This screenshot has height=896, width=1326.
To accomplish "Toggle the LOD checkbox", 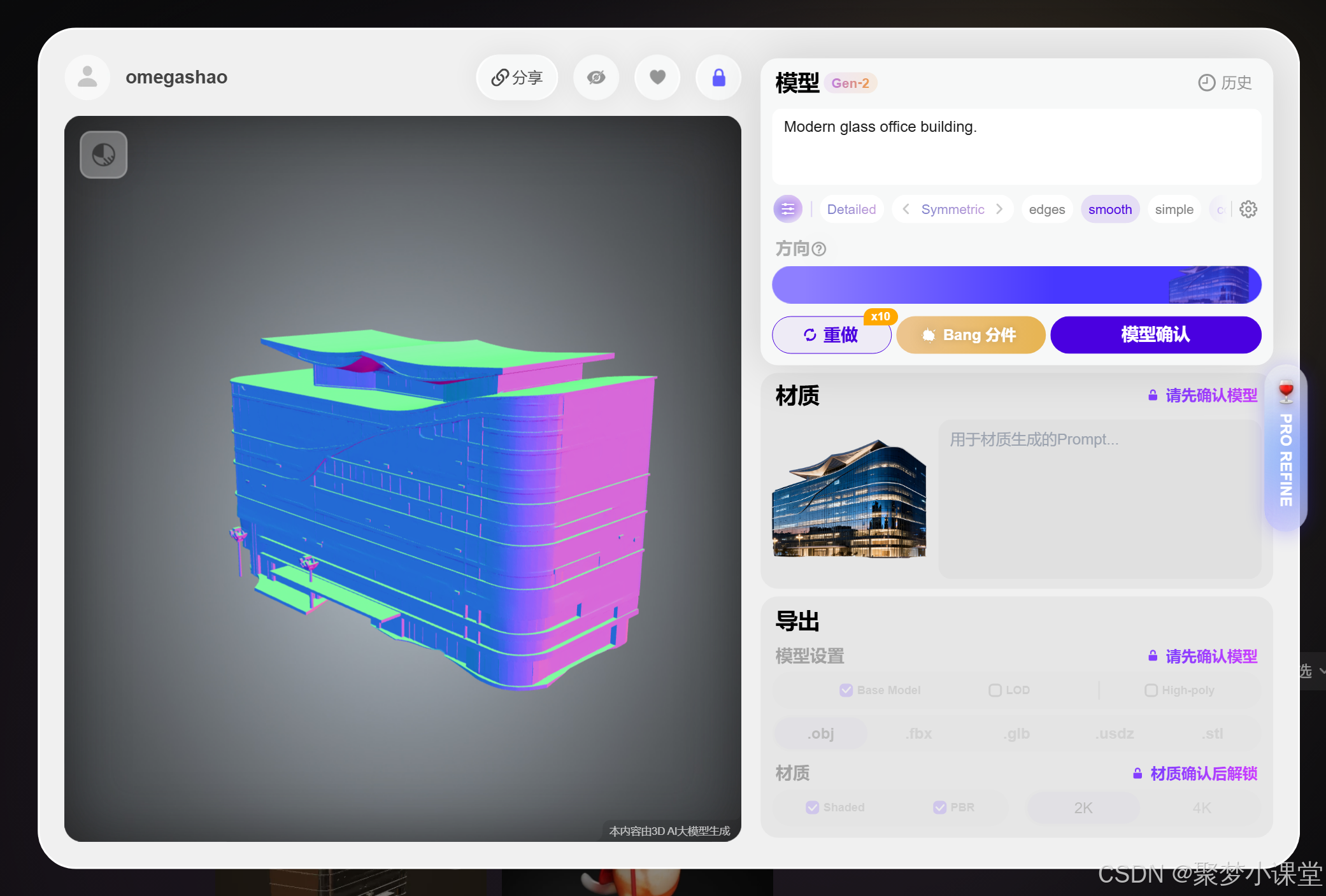I will (x=995, y=690).
